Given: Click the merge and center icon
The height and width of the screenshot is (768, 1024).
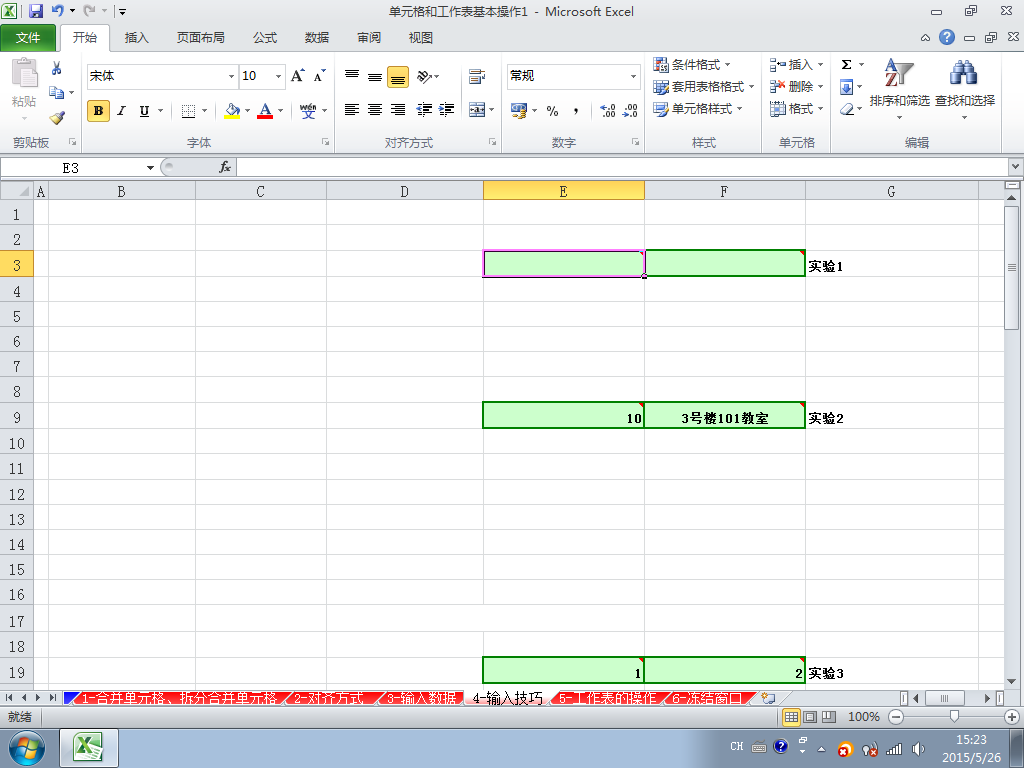Looking at the screenshot, I should pos(477,110).
